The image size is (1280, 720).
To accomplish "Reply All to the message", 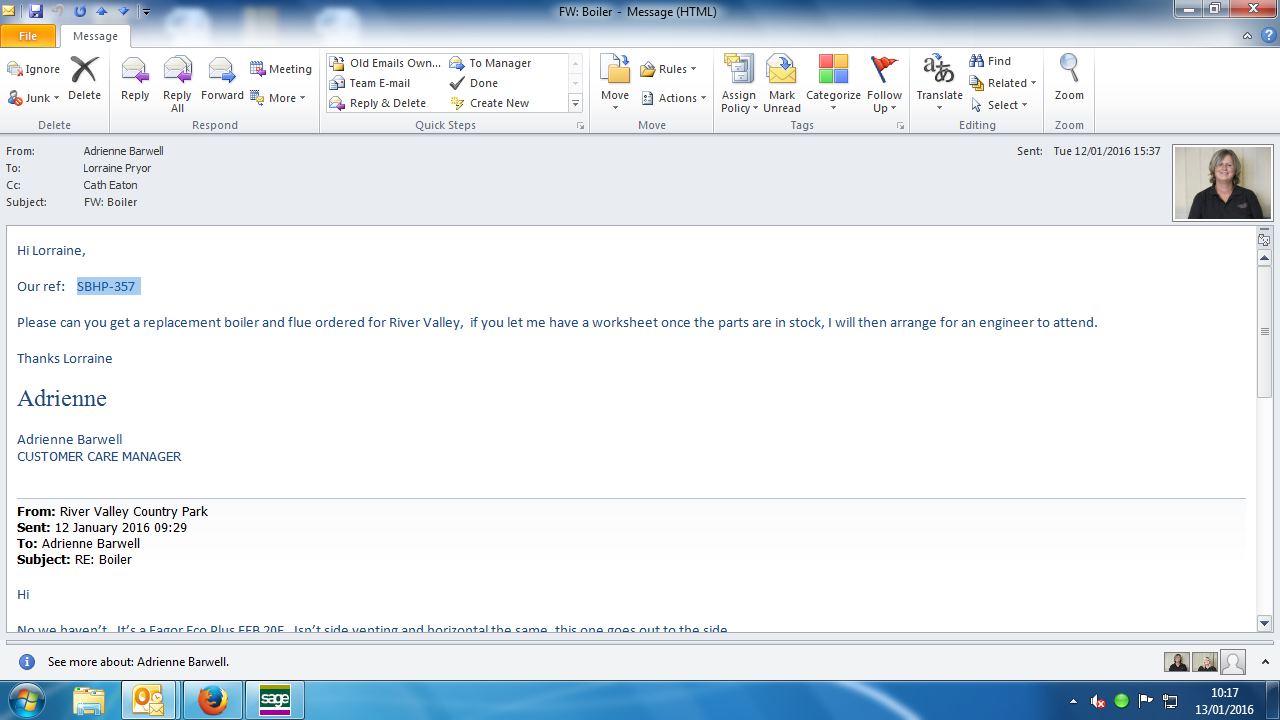I will (x=177, y=84).
